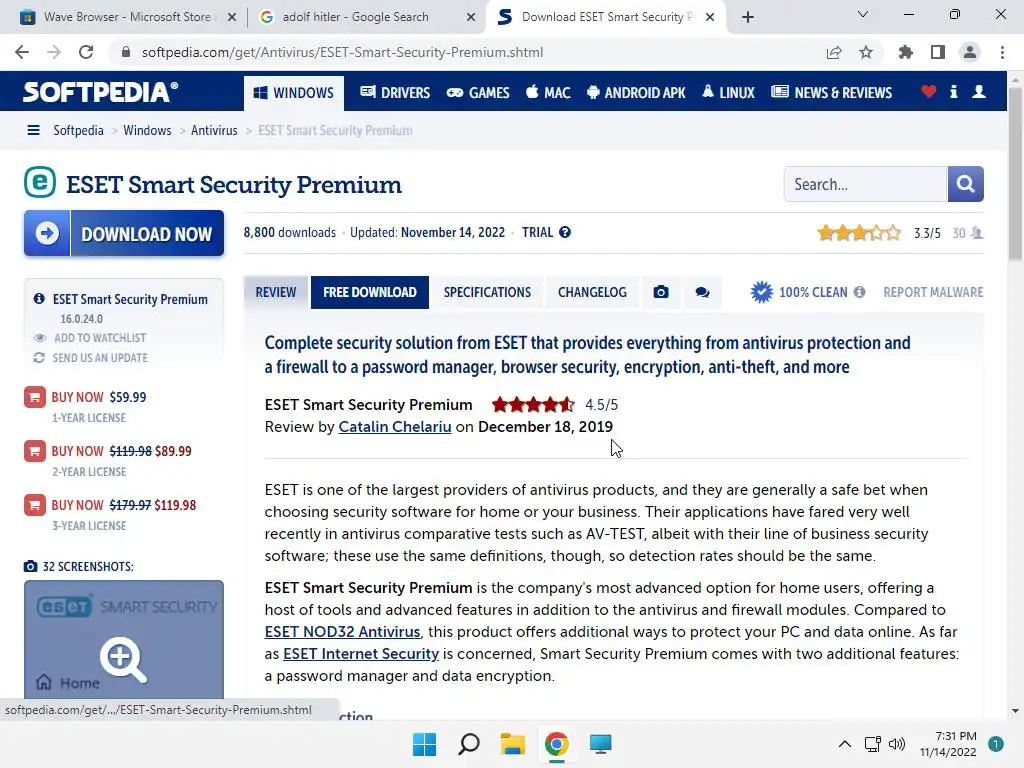Click the red heart favorites icon
The width and height of the screenshot is (1024, 768).
click(929, 92)
